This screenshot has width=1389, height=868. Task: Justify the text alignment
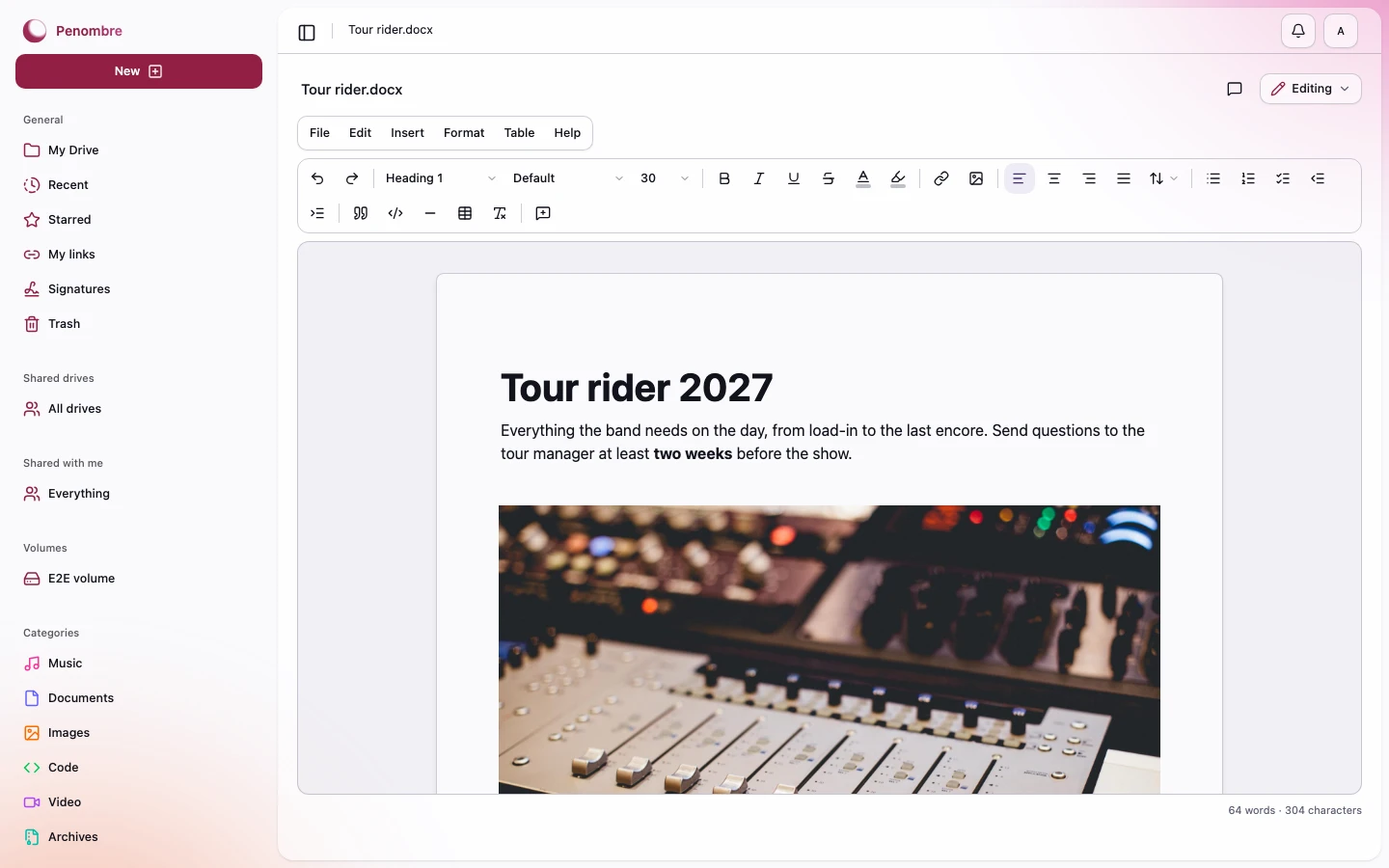click(x=1124, y=178)
